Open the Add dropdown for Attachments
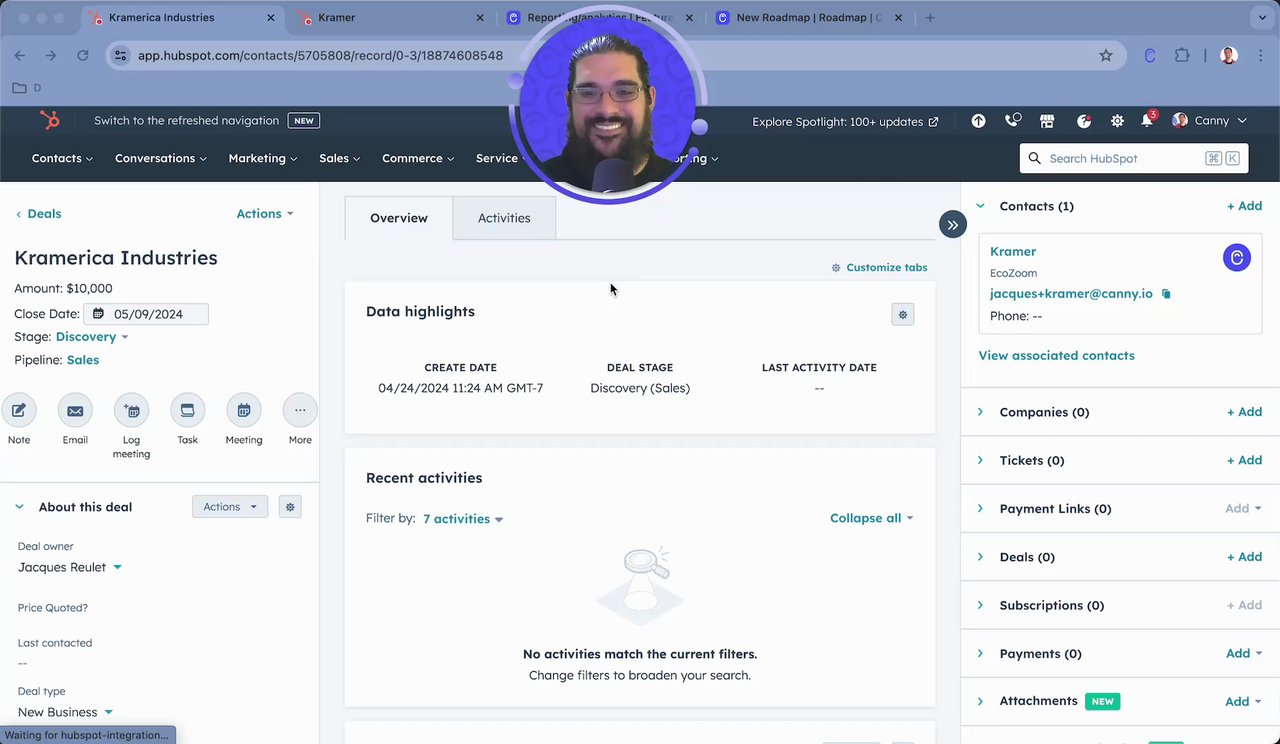 pos(1244,702)
